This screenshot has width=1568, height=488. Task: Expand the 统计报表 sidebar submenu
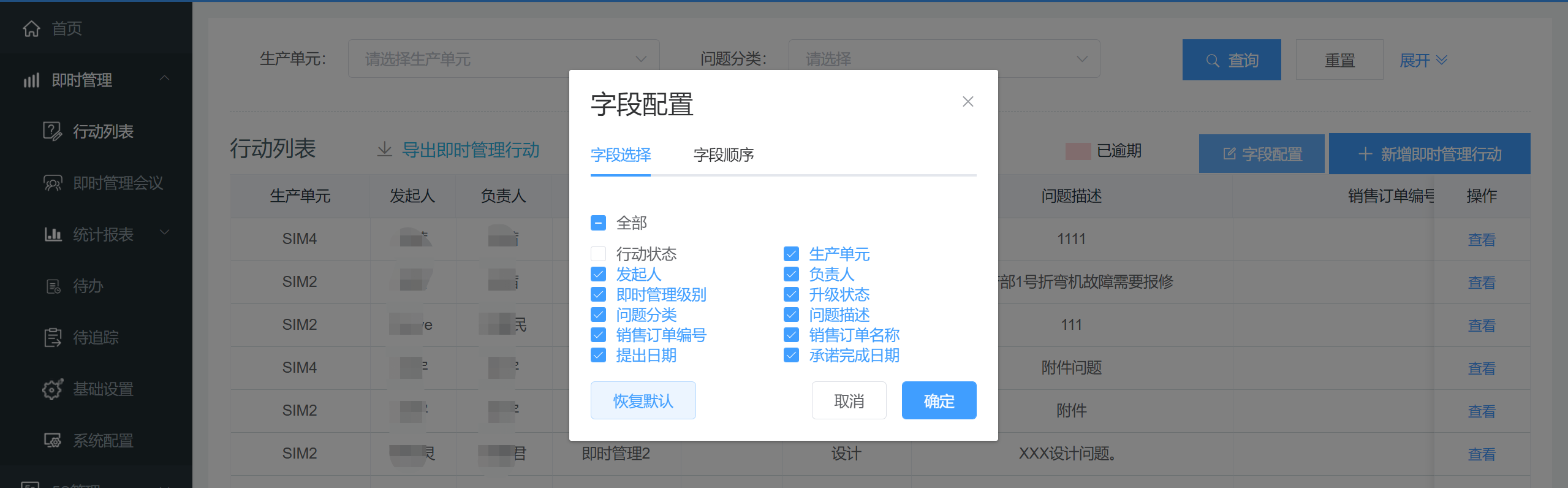pyautogui.click(x=164, y=233)
